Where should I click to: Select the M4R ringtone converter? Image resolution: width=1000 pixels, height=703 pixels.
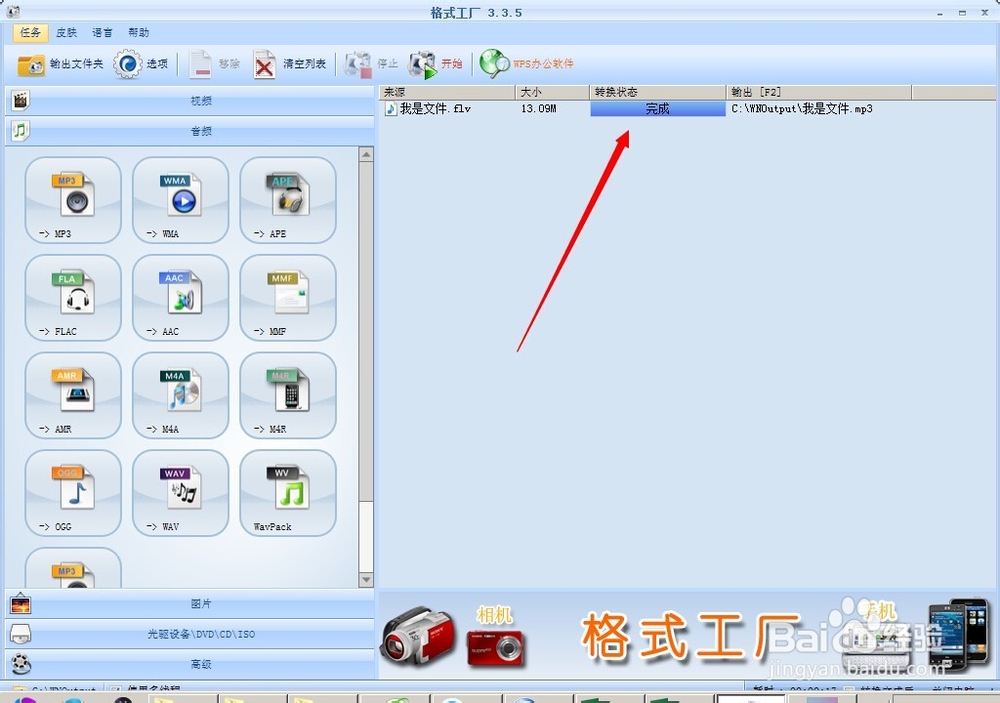click(287, 395)
